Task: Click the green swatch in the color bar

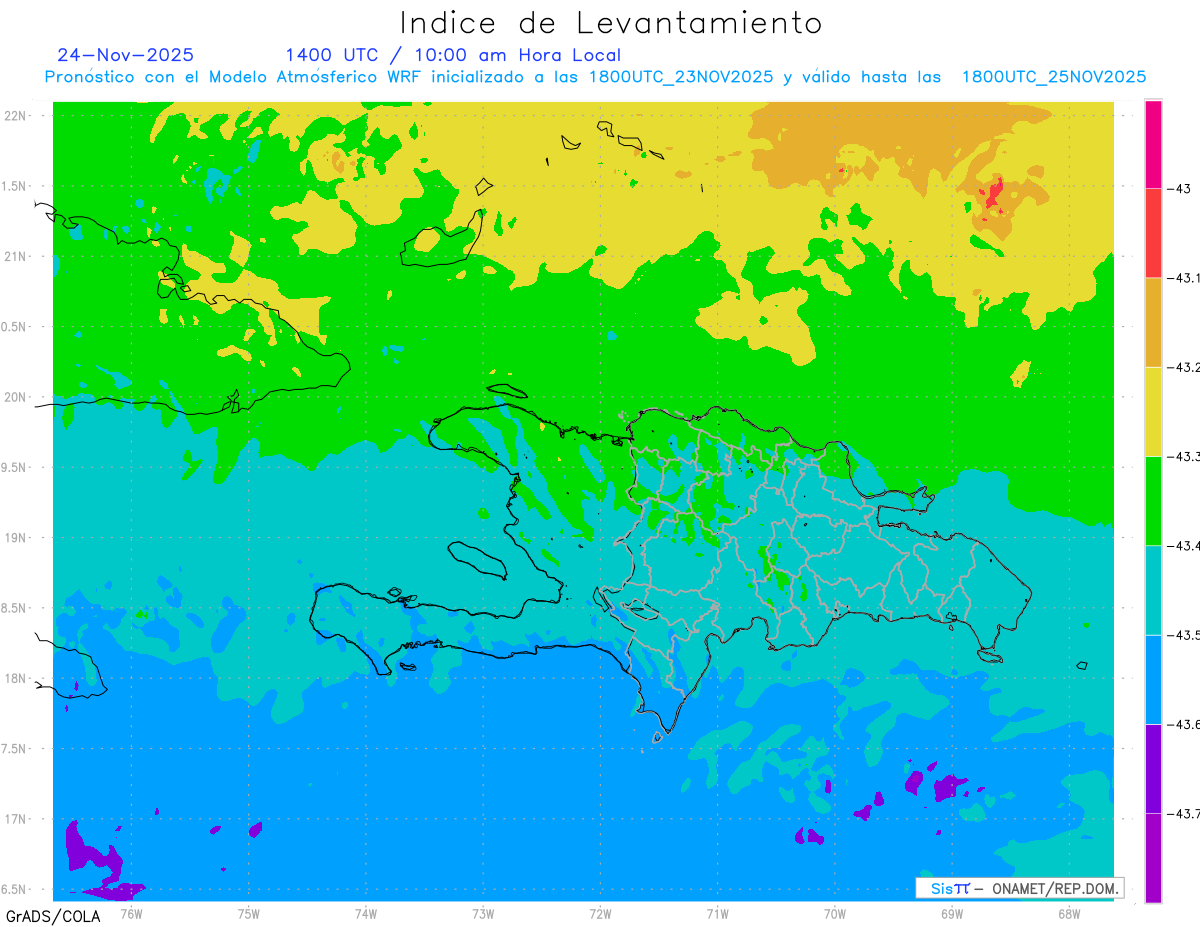Action: point(1153,500)
